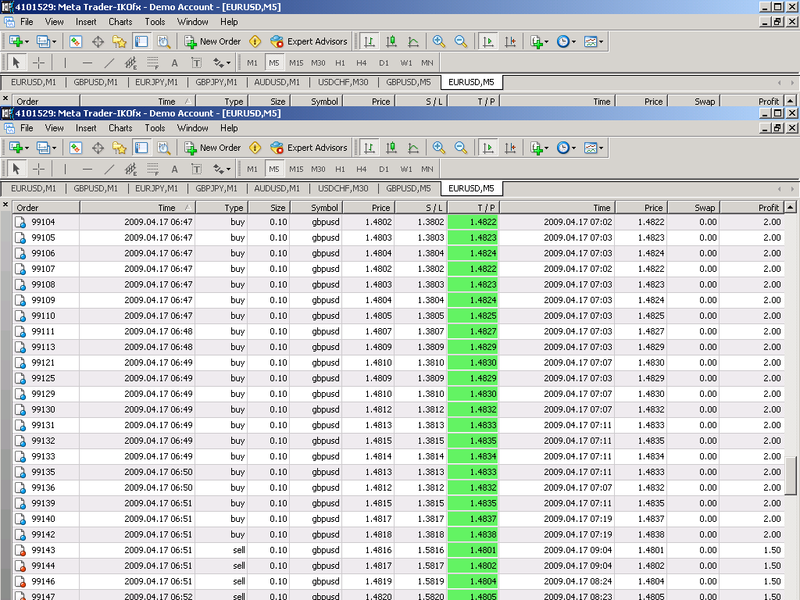Click new chart green plus icon, lower window
The image size is (800, 600).
pos(16,148)
